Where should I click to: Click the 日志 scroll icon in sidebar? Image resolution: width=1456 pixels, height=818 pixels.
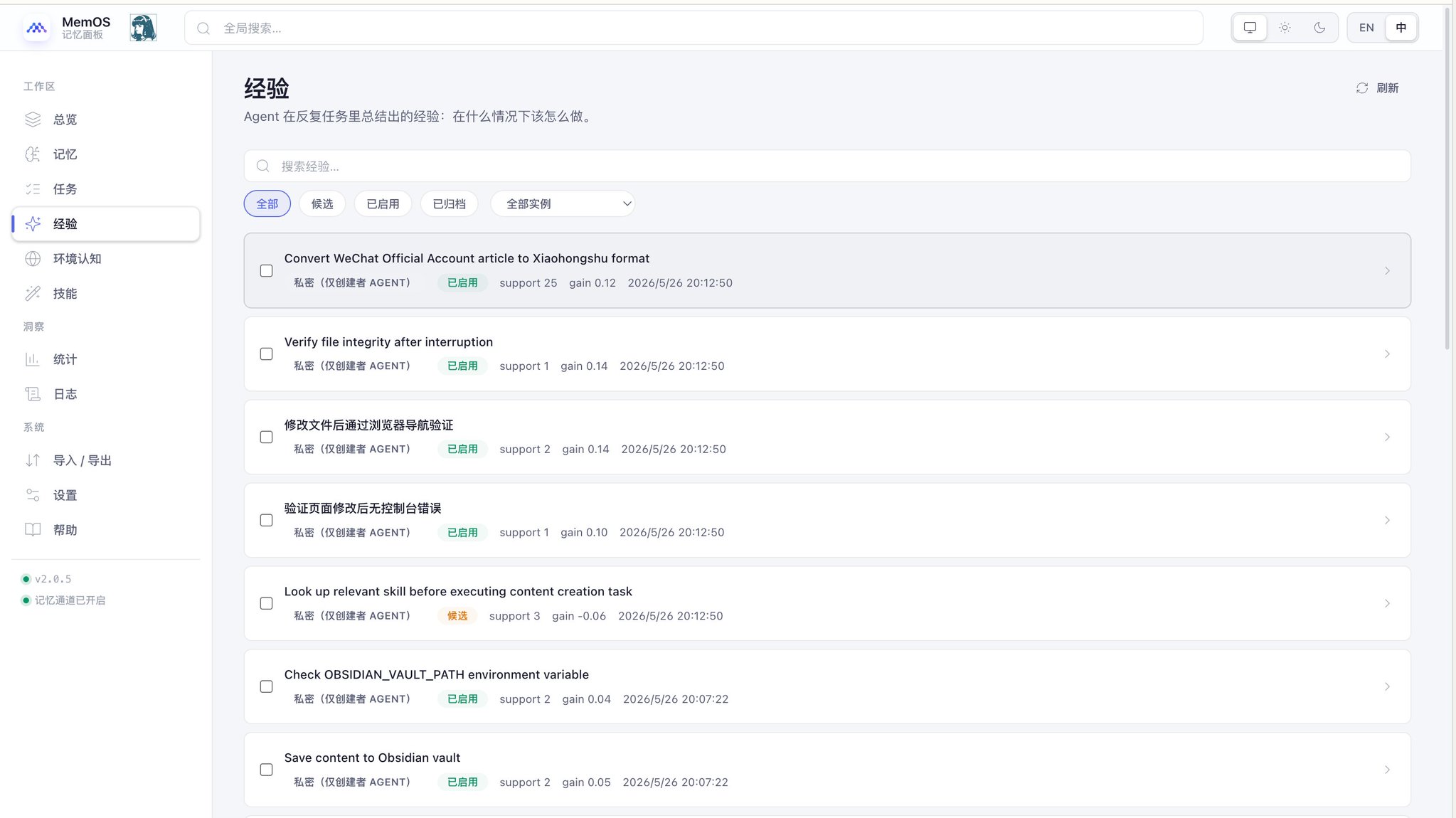(x=33, y=394)
